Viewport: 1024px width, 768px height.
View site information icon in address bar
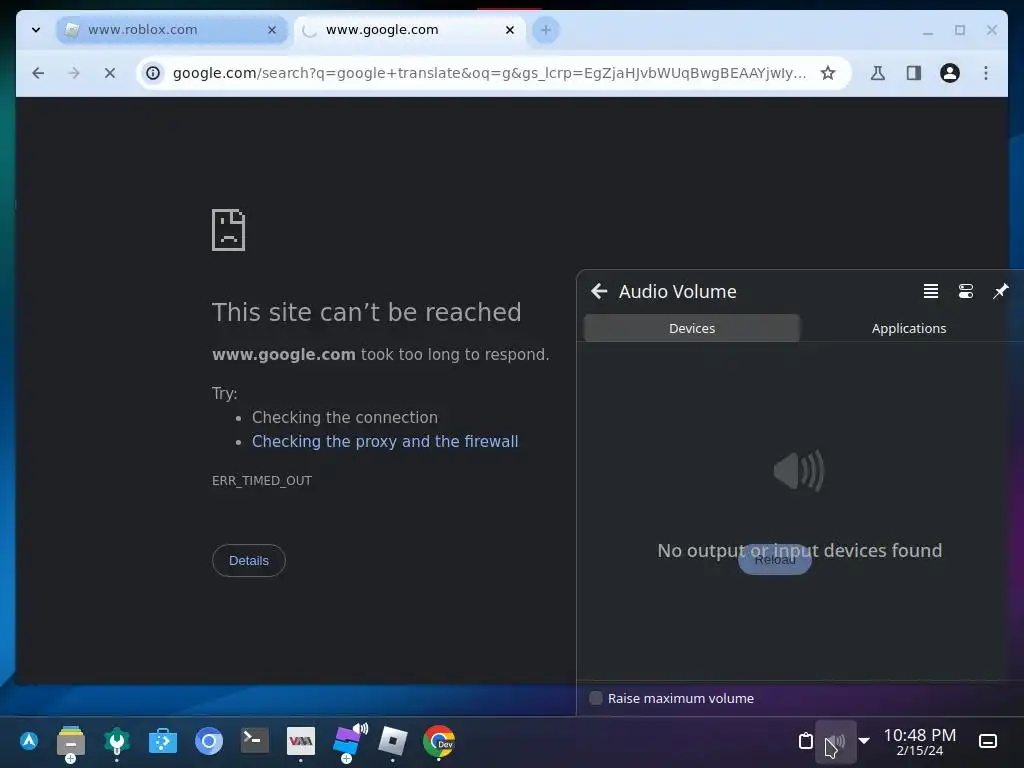tap(153, 73)
